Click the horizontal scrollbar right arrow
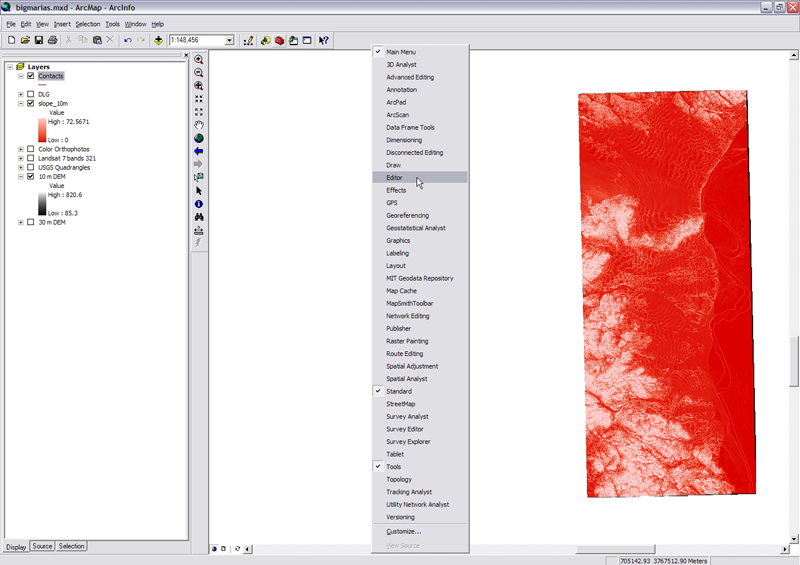 (x=785, y=549)
